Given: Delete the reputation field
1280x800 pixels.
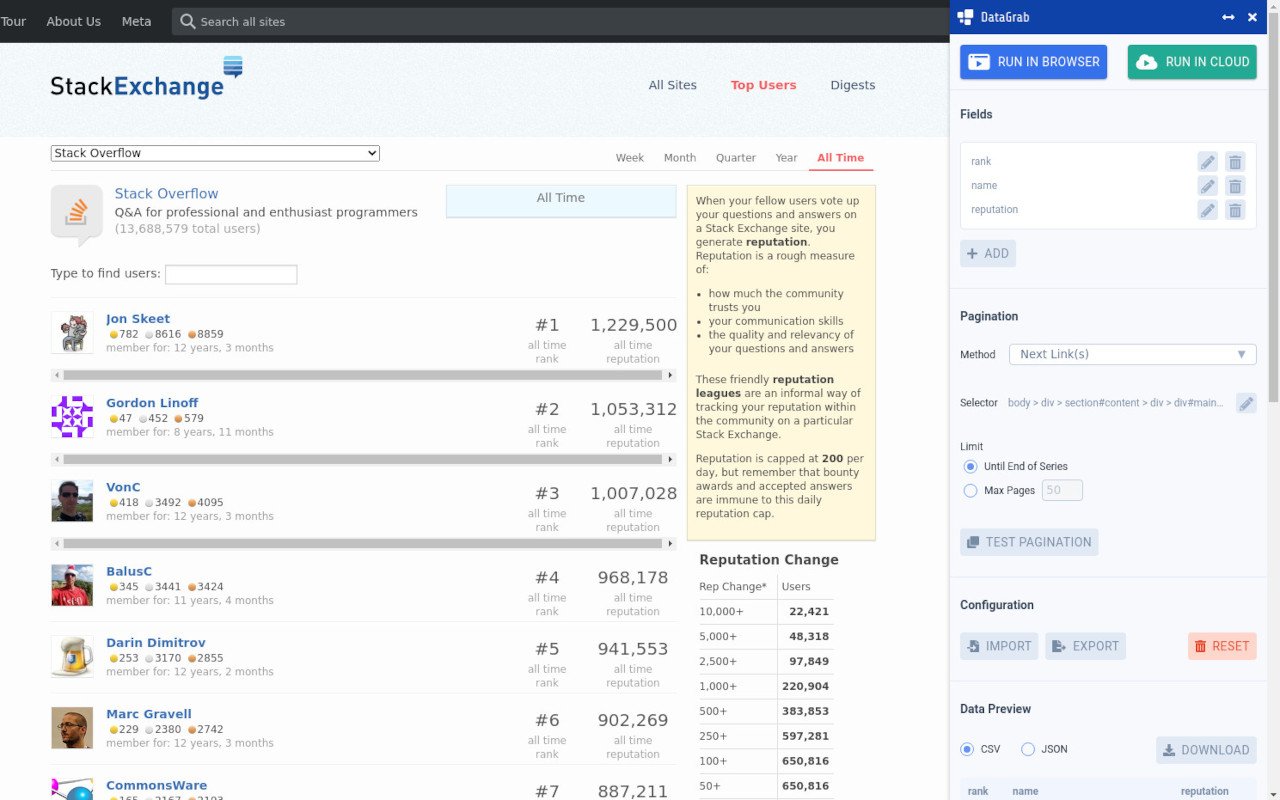Looking at the screenshot, I should [x=1235, y=210].
